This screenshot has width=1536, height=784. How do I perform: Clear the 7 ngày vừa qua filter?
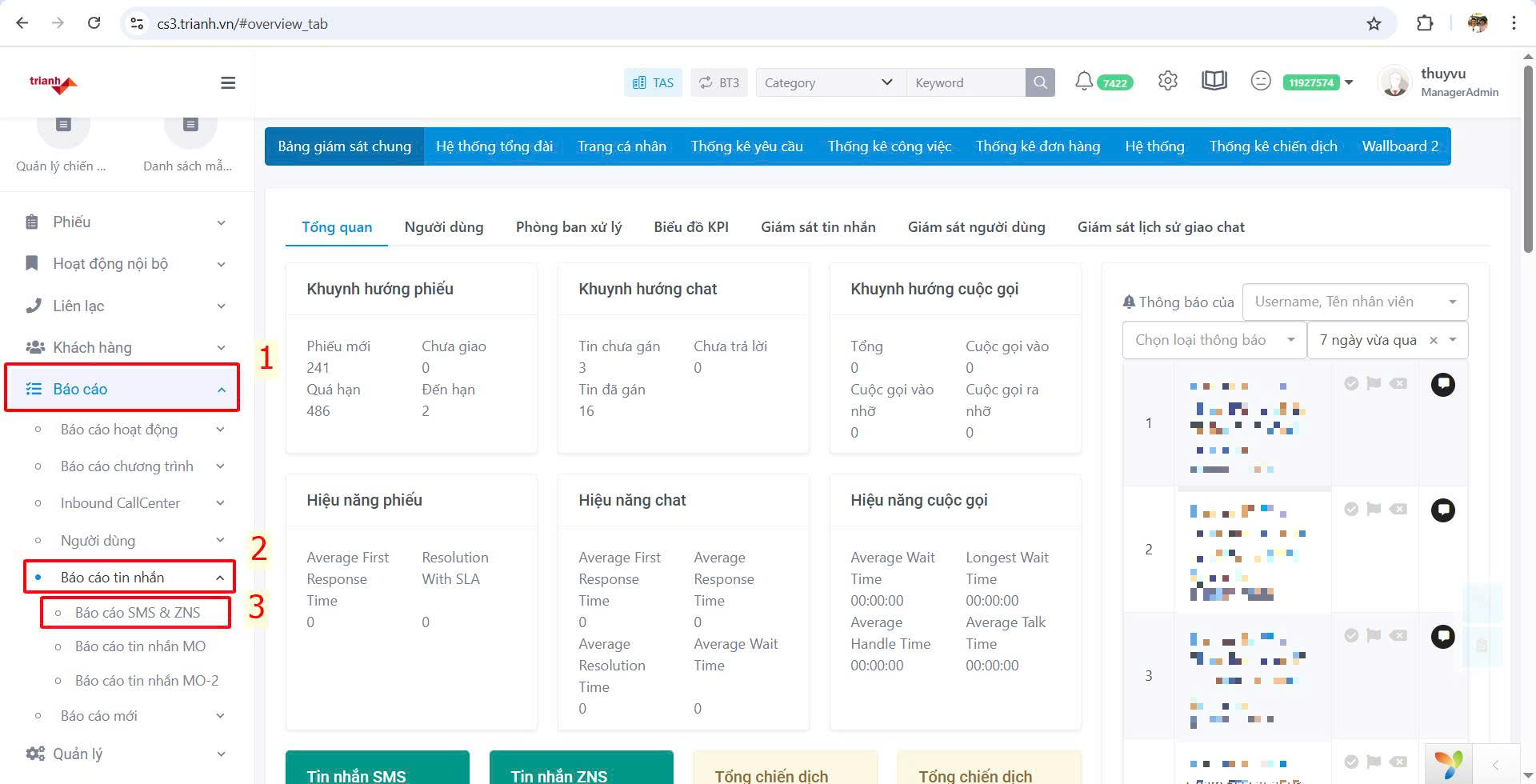(x=1434, y=340)
